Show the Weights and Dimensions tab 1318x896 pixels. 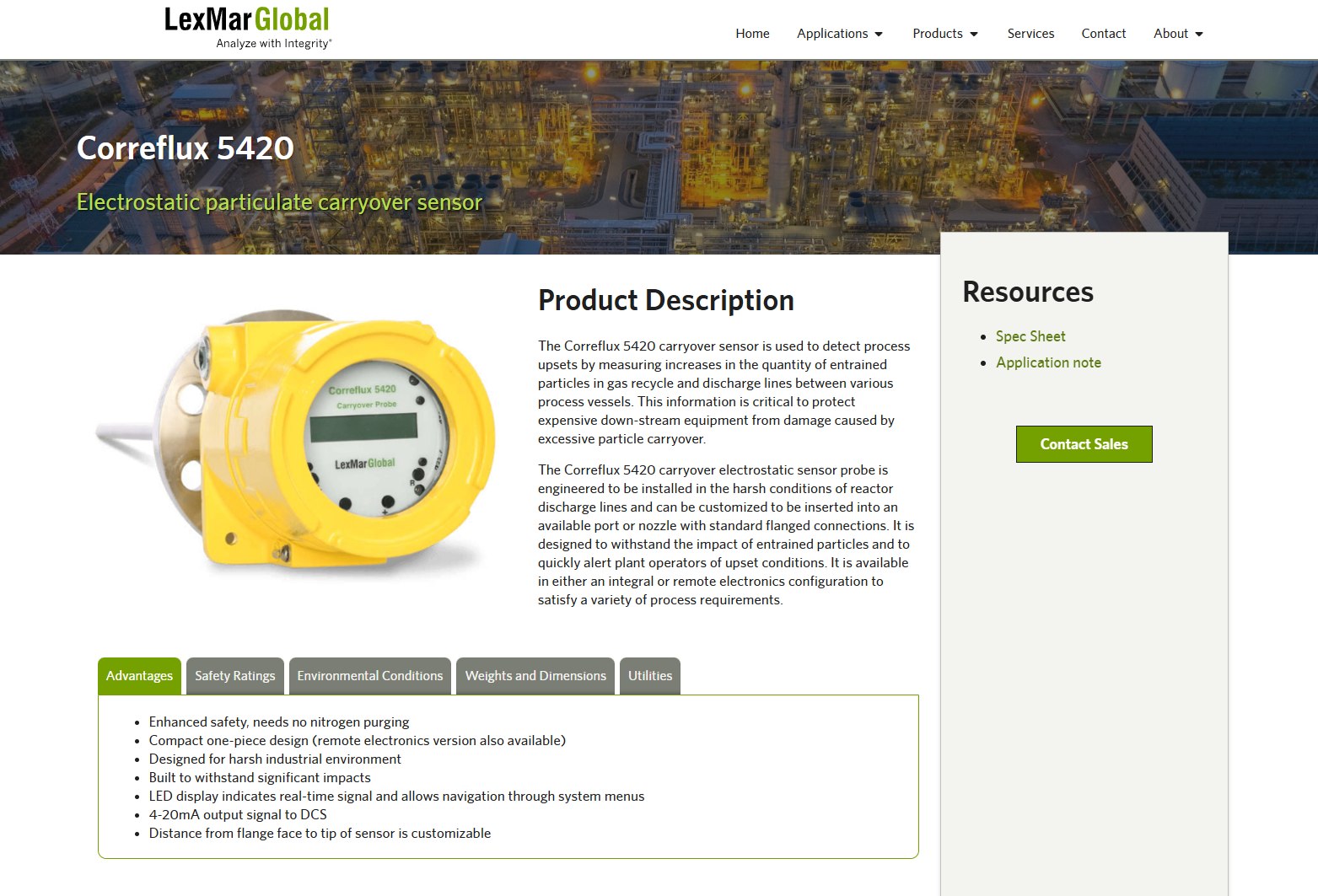(535, 676)
